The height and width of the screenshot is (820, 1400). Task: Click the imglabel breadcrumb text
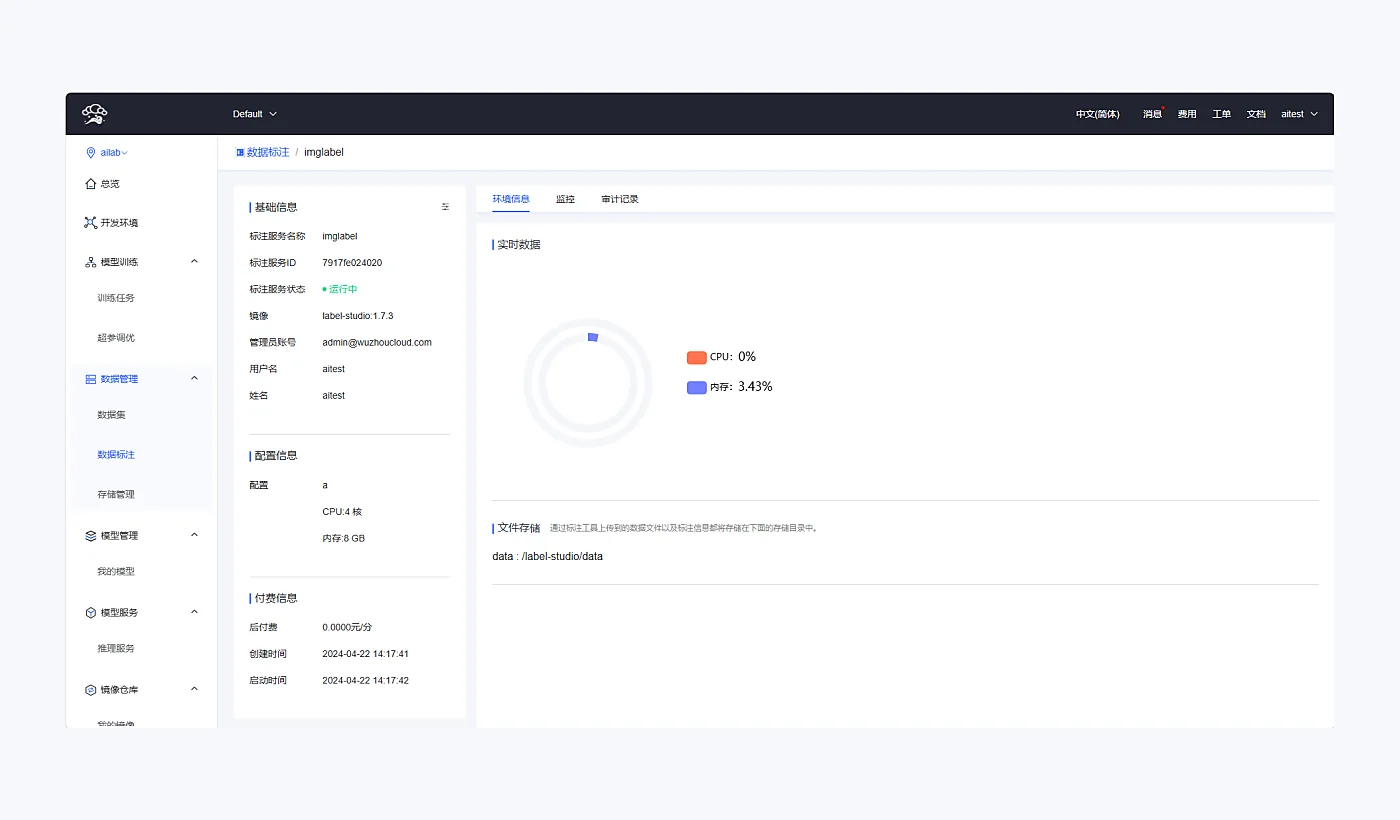[324, 152]
